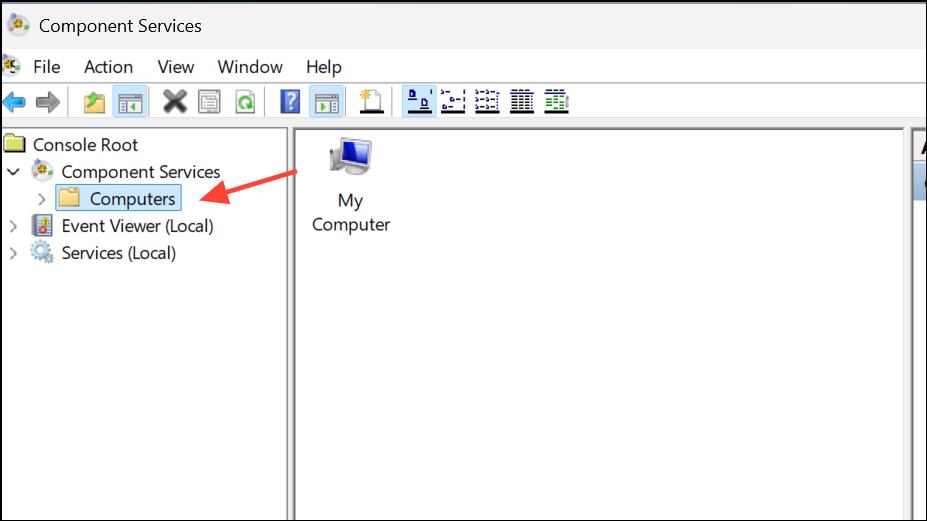This screenshot has width=927, height=521.
Task: Switch to Large Icons view
Action: coord(420,101)
